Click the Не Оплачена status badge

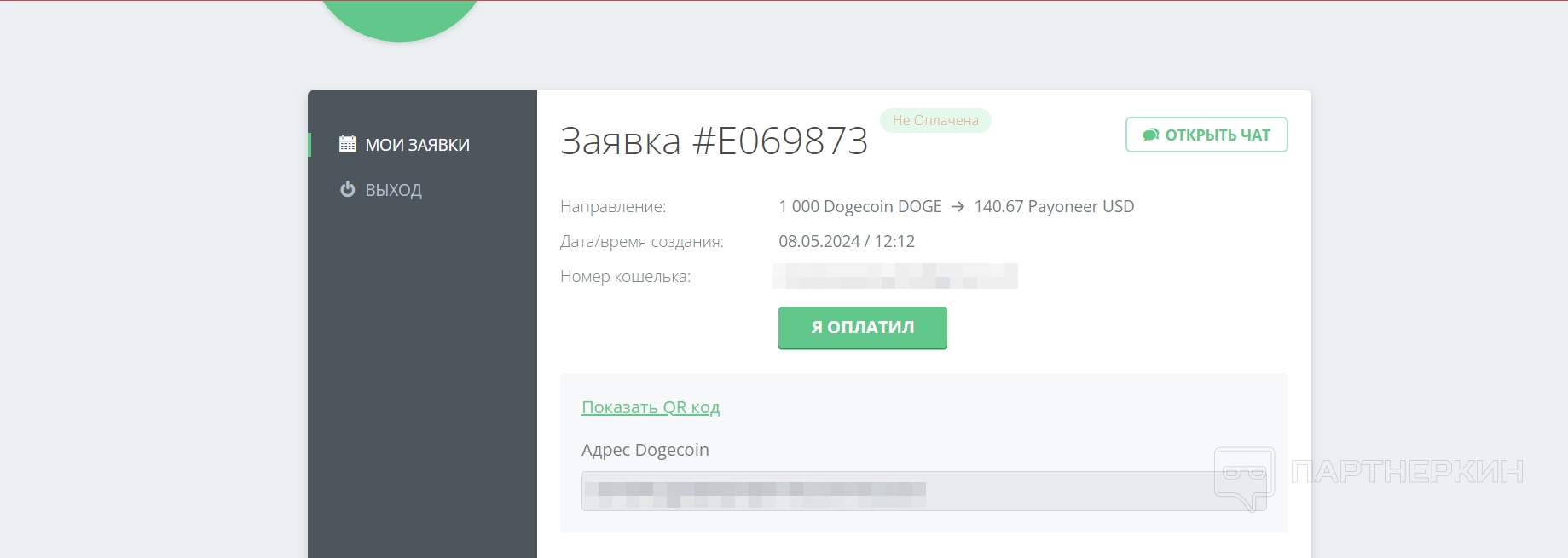pos(935,120)
